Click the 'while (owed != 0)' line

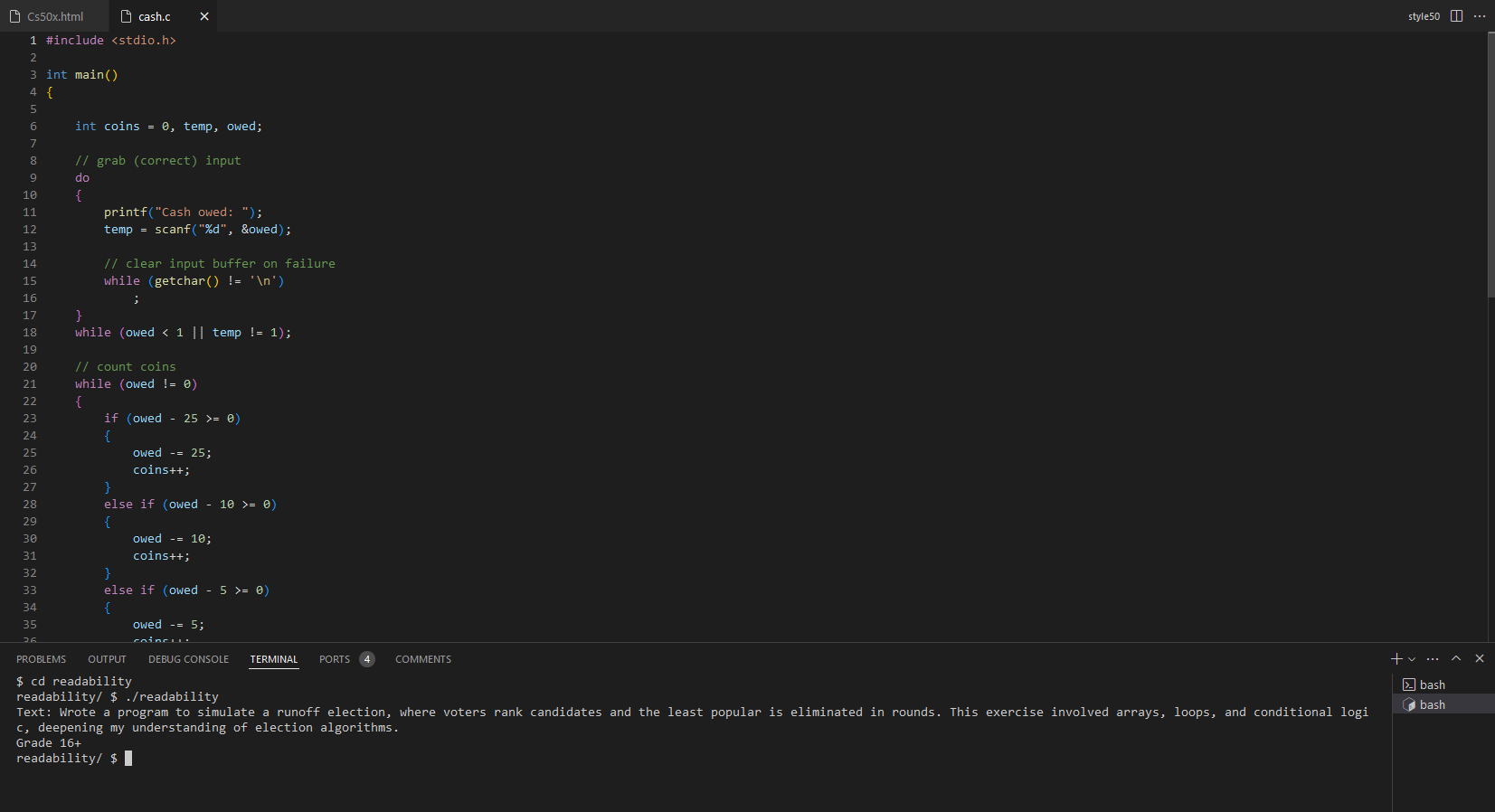tap(137, 384)
